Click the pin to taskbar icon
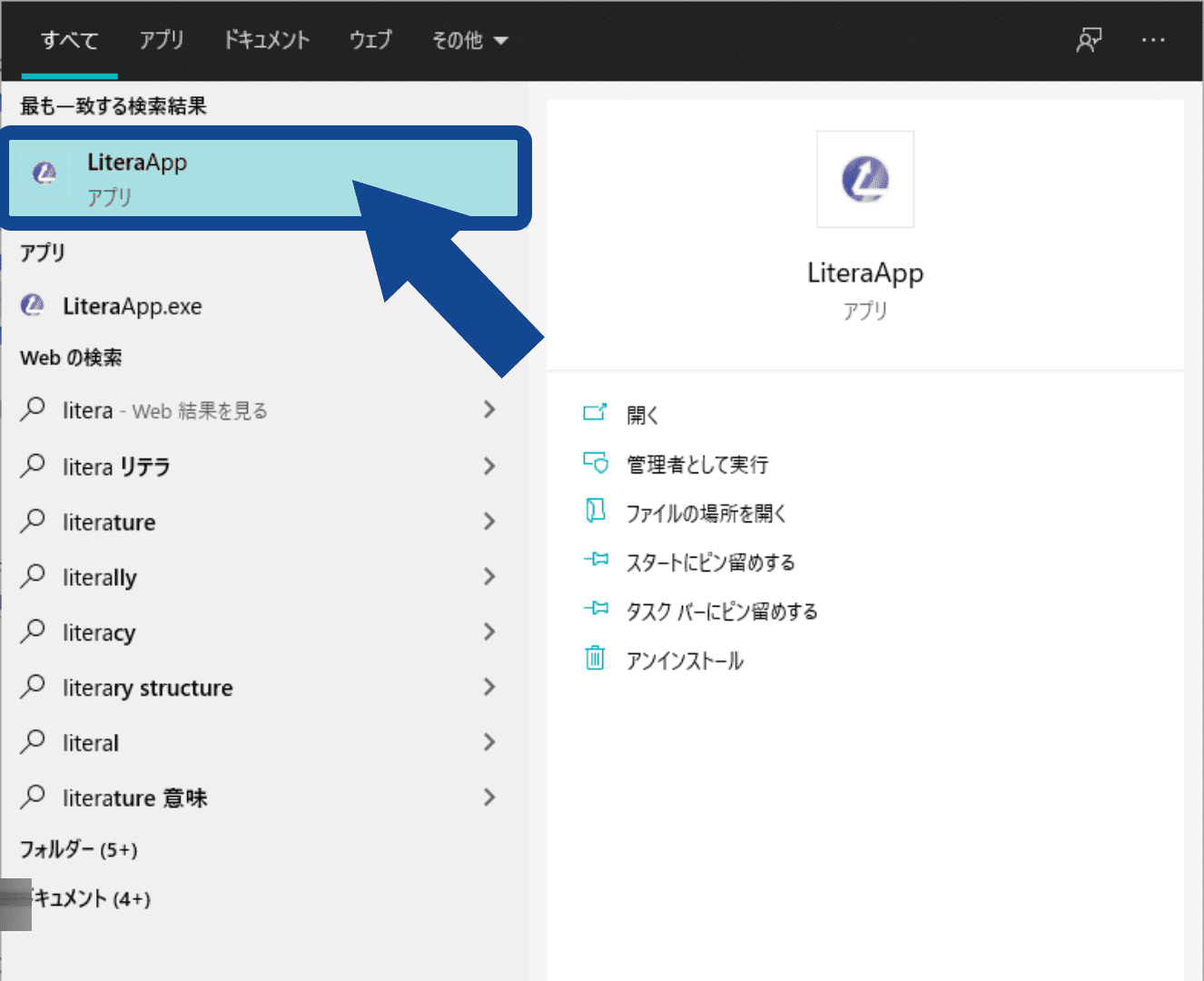This screenshot has width=1204, height=981. 595,609
